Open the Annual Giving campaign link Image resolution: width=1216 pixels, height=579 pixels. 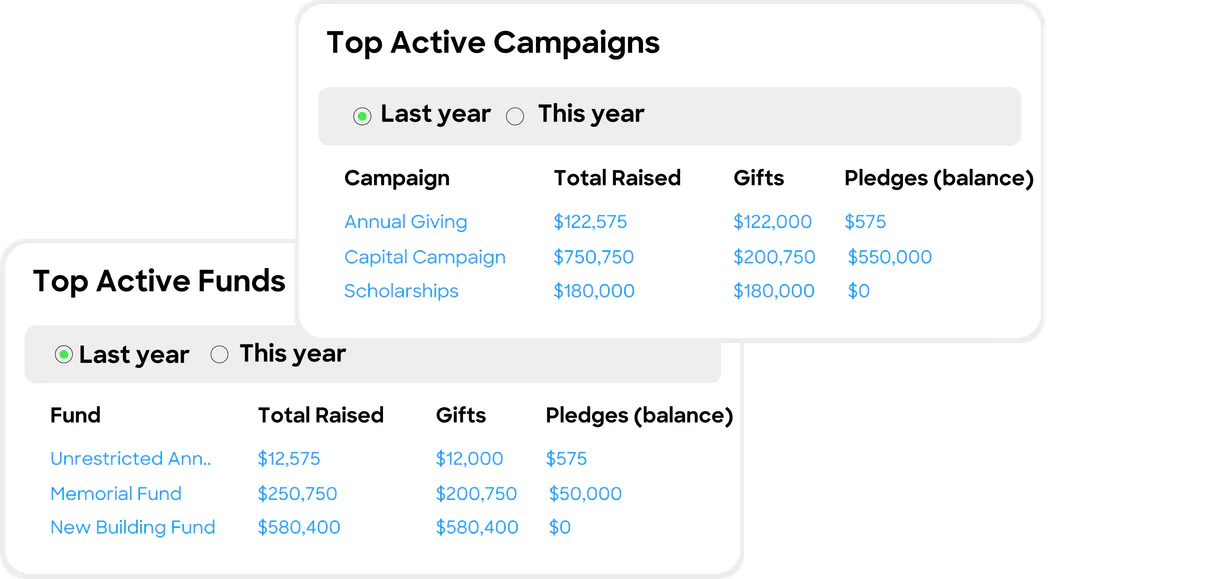click(405, 222)
